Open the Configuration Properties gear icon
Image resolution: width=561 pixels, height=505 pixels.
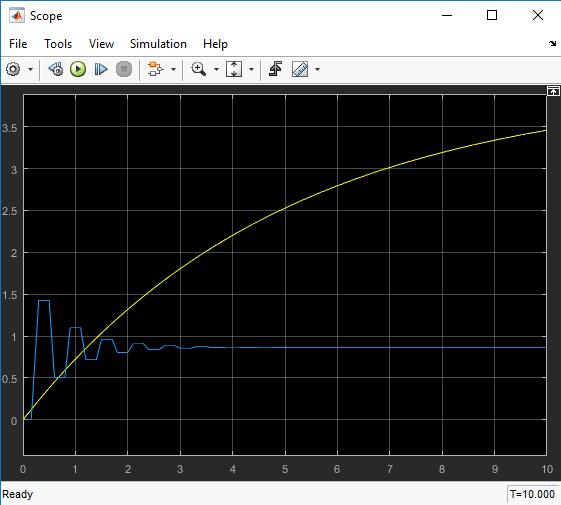click(13, 69)
